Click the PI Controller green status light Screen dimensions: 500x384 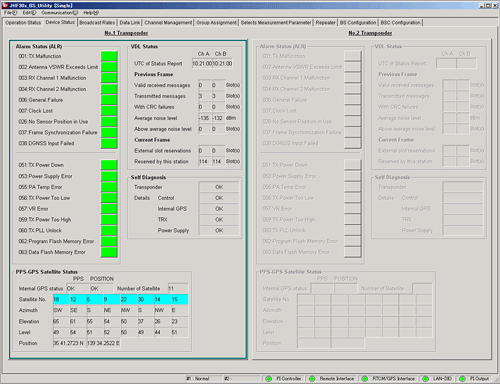click(268, 379)
